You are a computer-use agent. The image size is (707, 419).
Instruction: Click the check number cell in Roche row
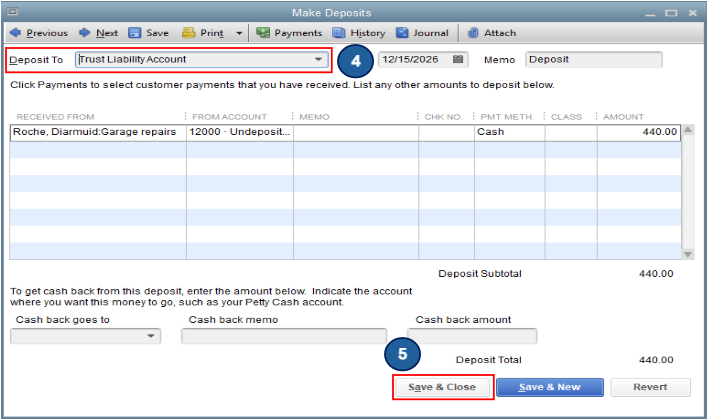[446, 132]
